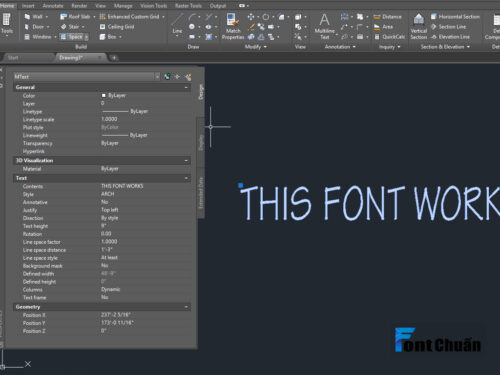
Task: Collapse the 3D Visualization section
Action: click(x=186, y=161)
